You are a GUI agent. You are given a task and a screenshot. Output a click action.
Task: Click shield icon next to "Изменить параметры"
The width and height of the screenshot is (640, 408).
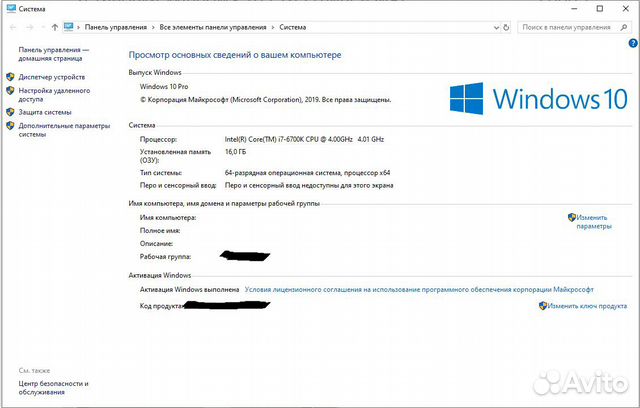(571, 217)
